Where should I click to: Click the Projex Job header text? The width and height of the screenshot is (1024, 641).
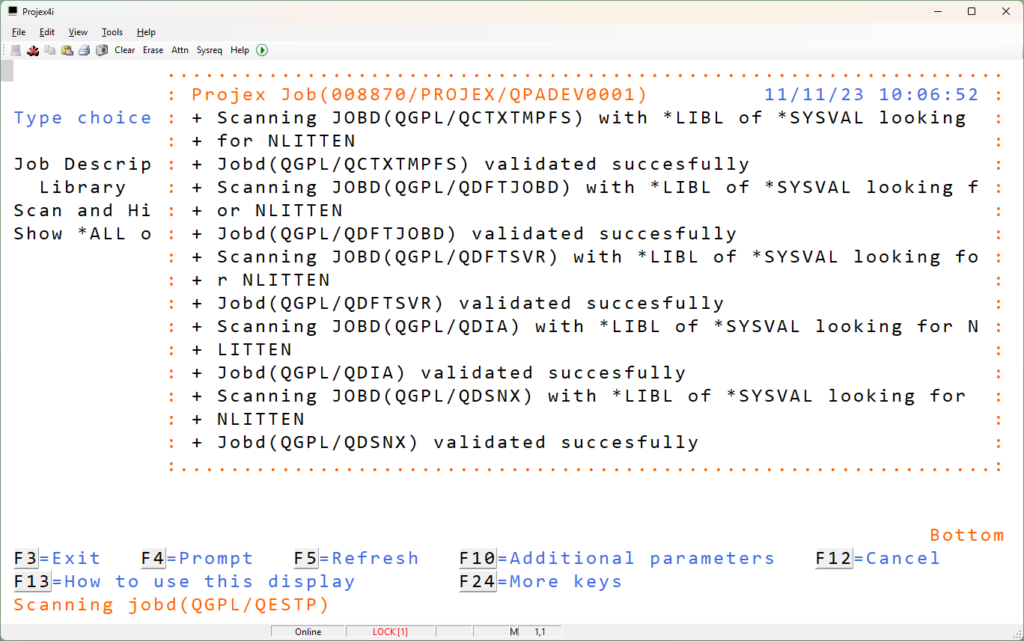pyautogui.click(x=419, y=95)
